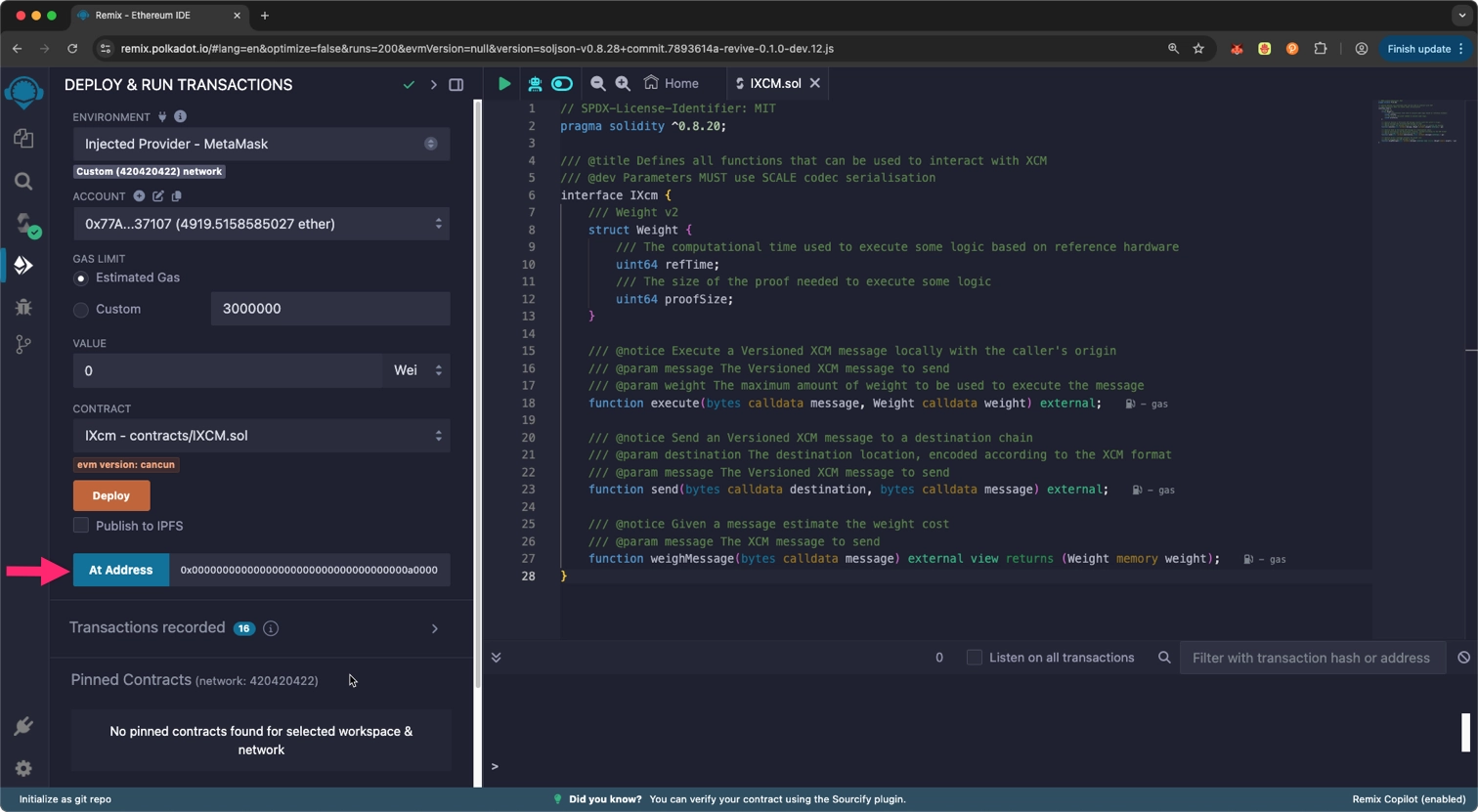Click the environment info icon
The height and width of the screenshot is (812, 1478).
point(180,116)
